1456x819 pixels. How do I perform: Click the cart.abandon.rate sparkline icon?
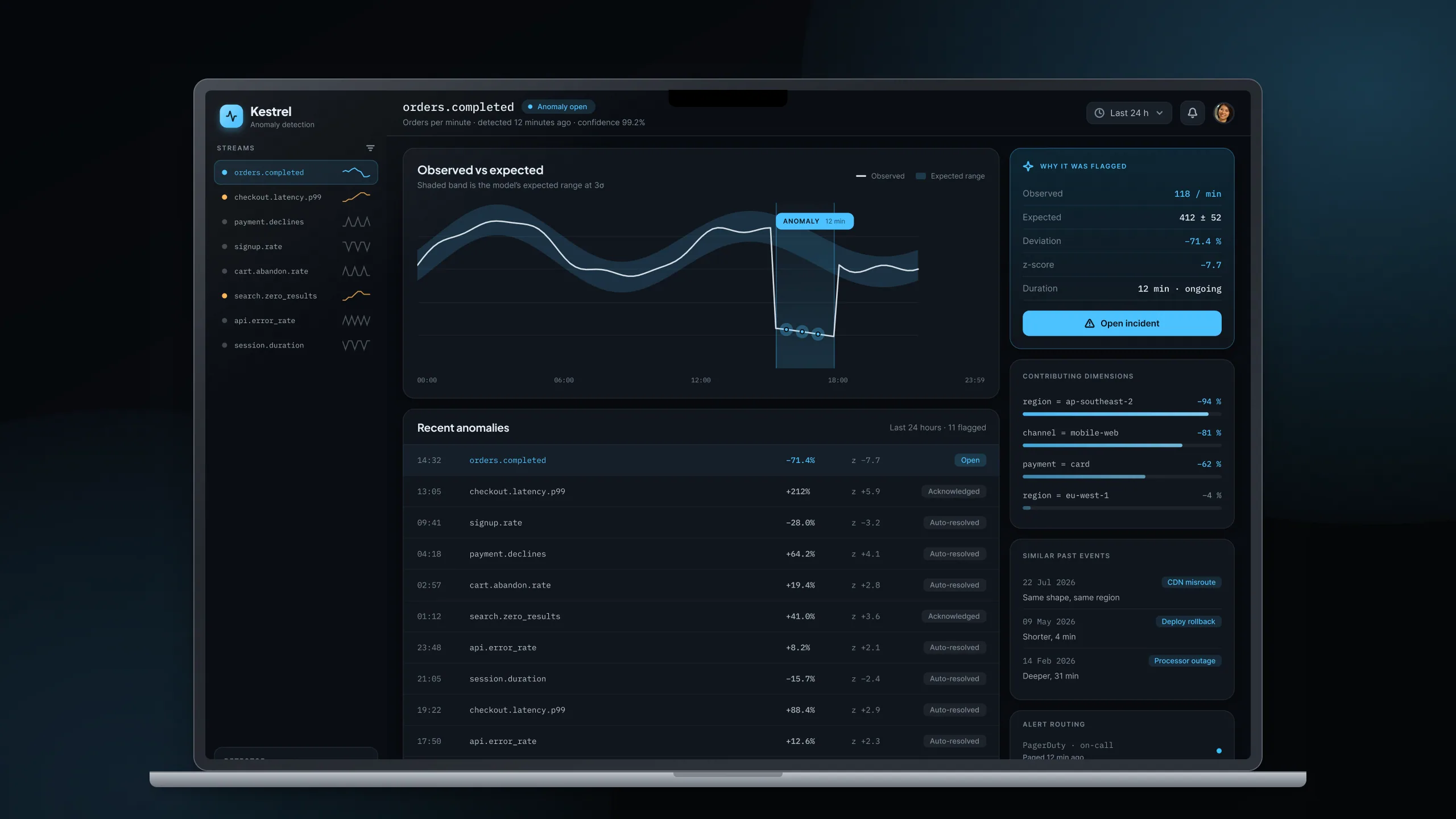[356, 271]
